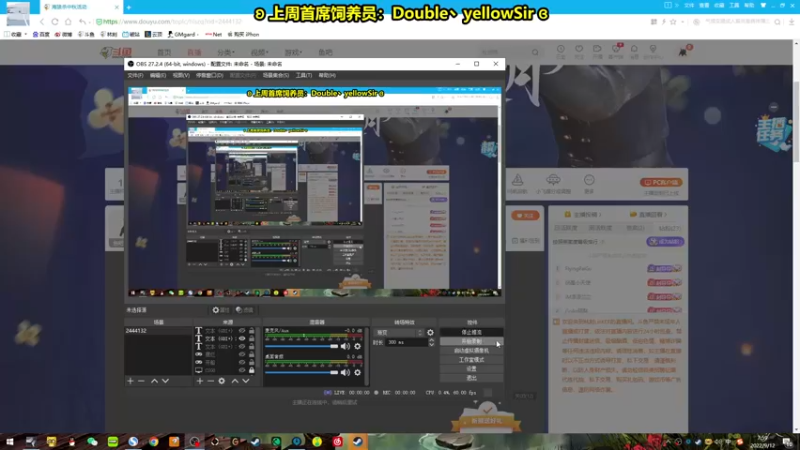800x450 pixels.
Task: Open the Tools (T) menu in OBS
Action: (x=304, y=75)
